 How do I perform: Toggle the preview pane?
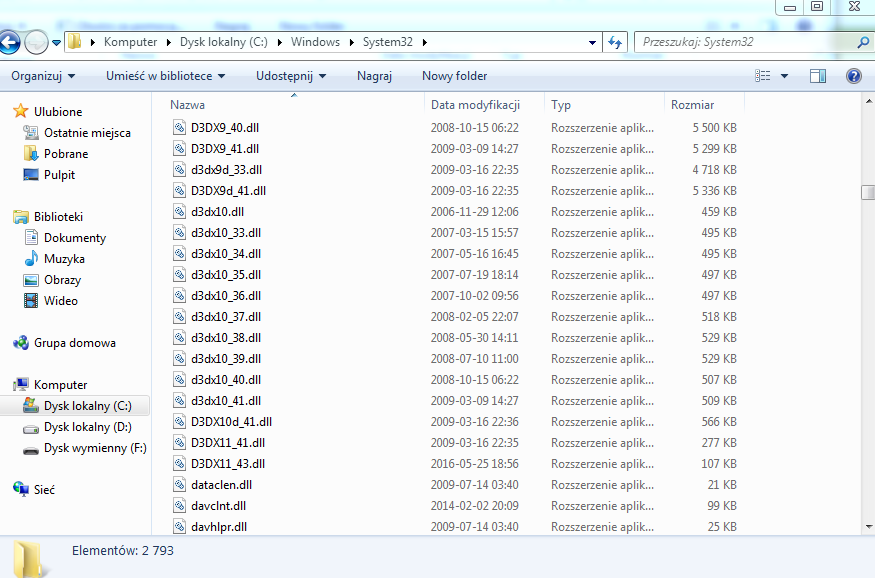818,76
